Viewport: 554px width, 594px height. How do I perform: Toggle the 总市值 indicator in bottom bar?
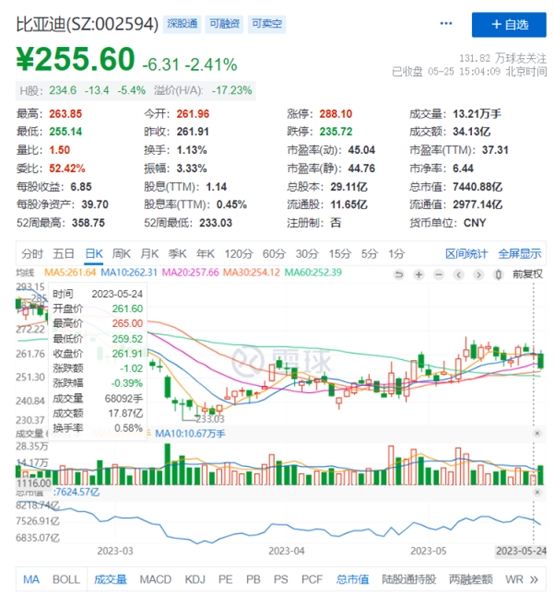(x=352, y=579)
